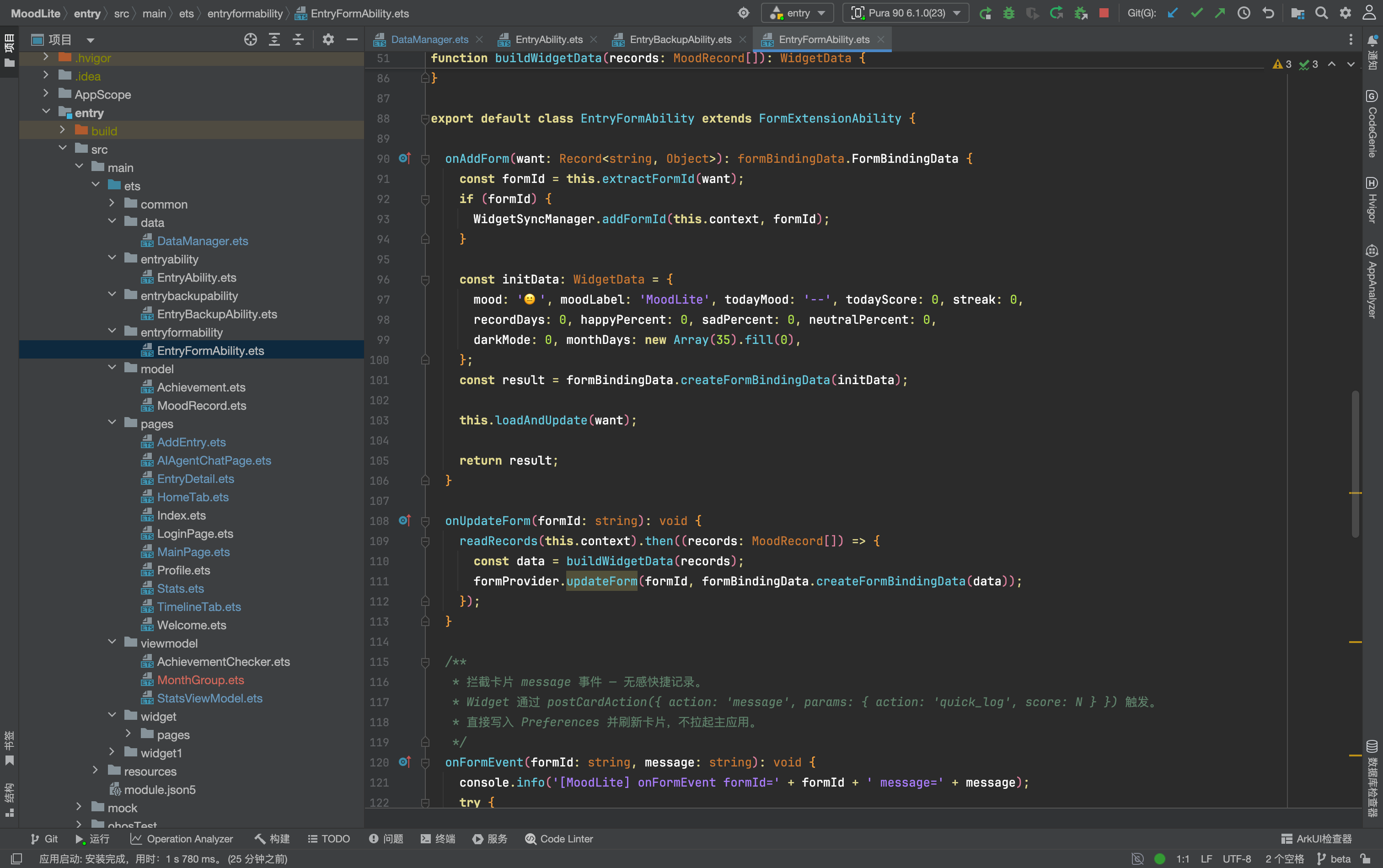Open CodeGenie side panel
The width and height of the screenshot is (1383, 868).
click(x=1372, y=123)
